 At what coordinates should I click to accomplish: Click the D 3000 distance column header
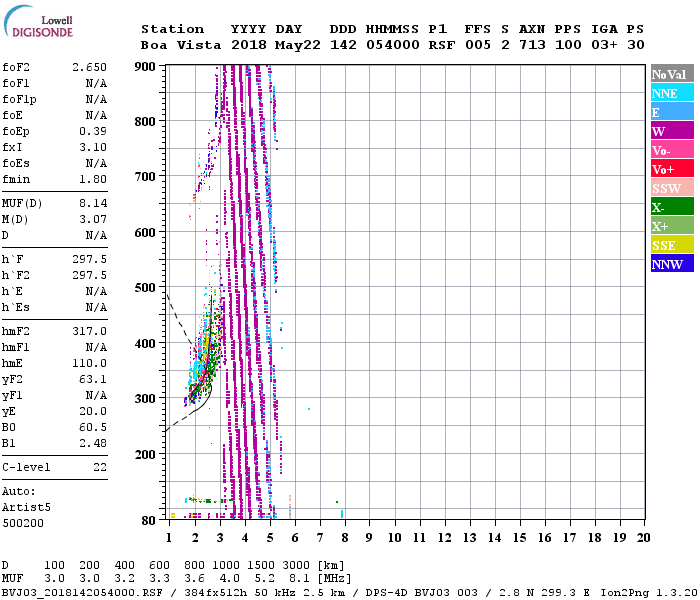pyautogui.click(x=296, y=565)
